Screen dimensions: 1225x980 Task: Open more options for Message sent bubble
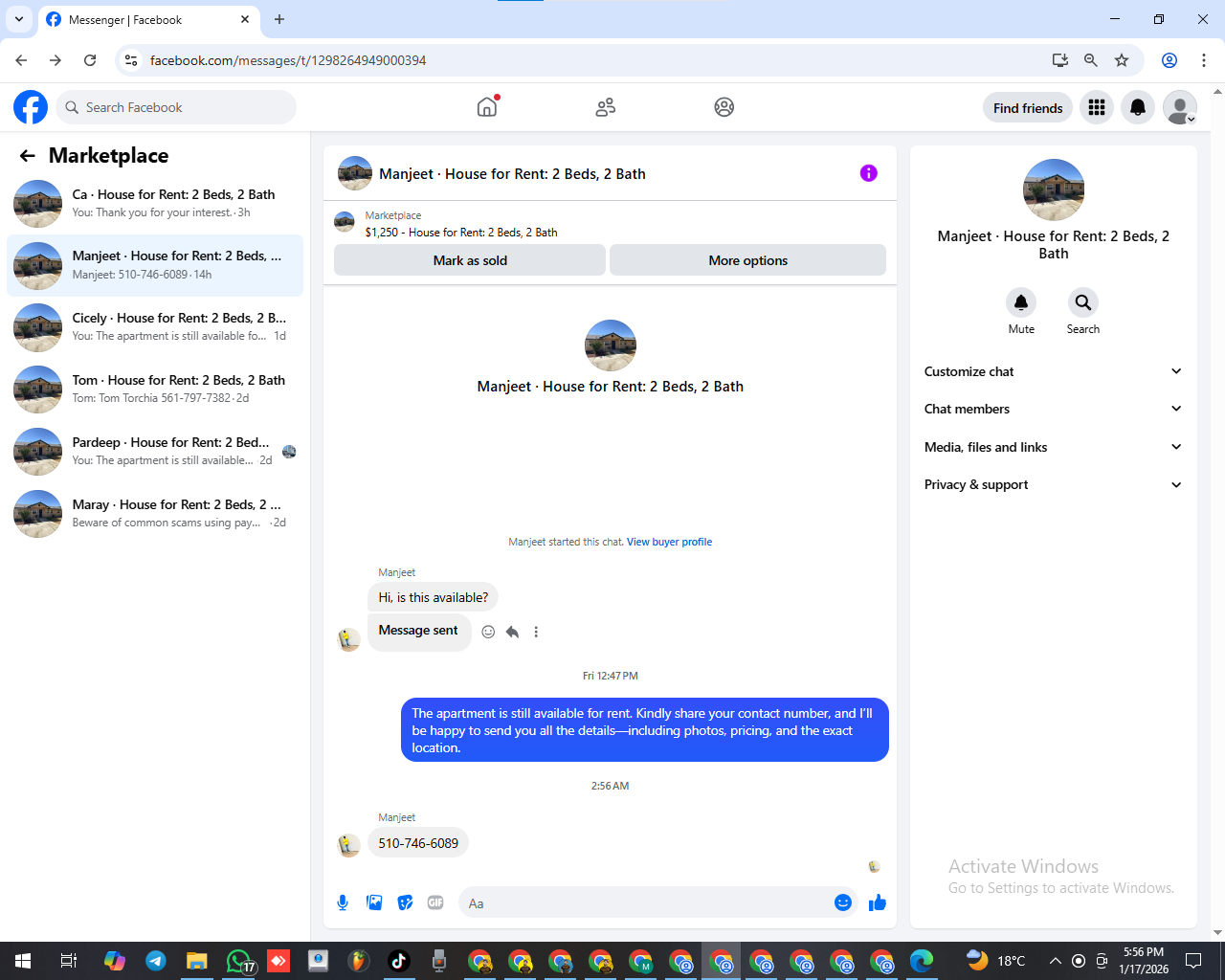[x=537, y=632]
